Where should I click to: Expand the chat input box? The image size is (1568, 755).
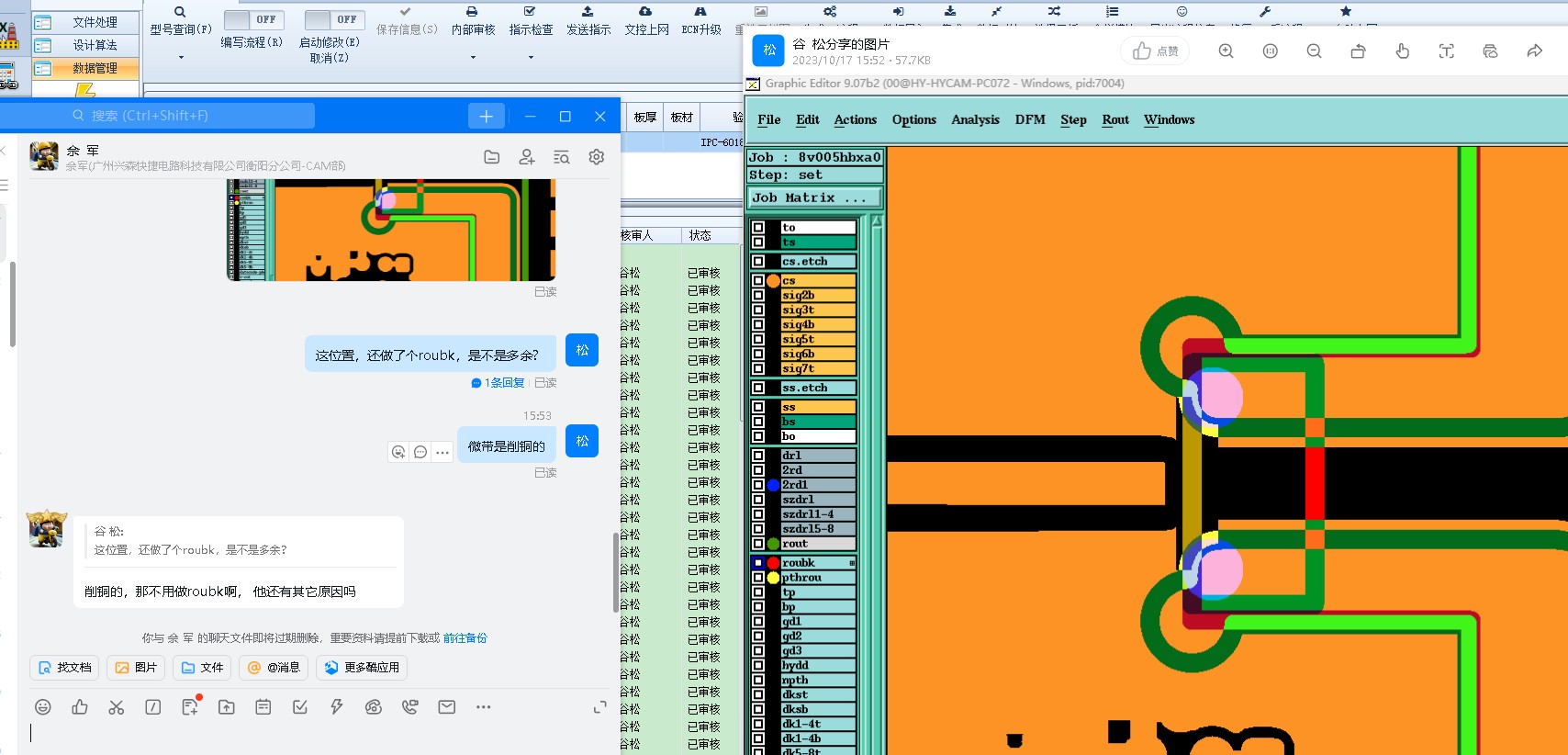click(x=599, y=706)
